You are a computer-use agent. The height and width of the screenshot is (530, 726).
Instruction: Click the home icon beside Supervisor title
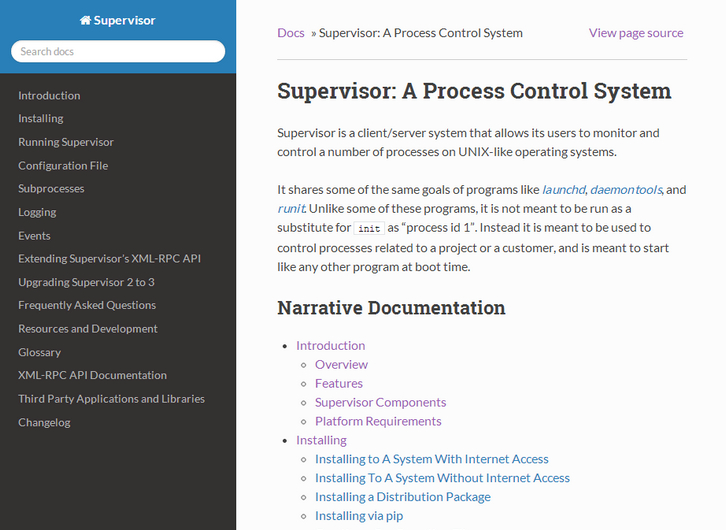85,20
